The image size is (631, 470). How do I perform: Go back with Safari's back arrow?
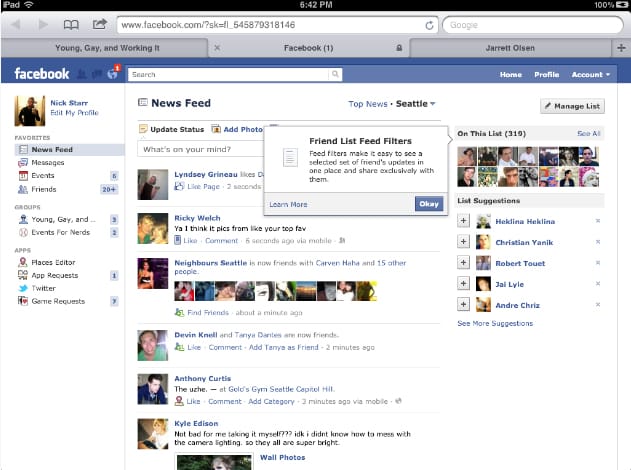[16, 25]
